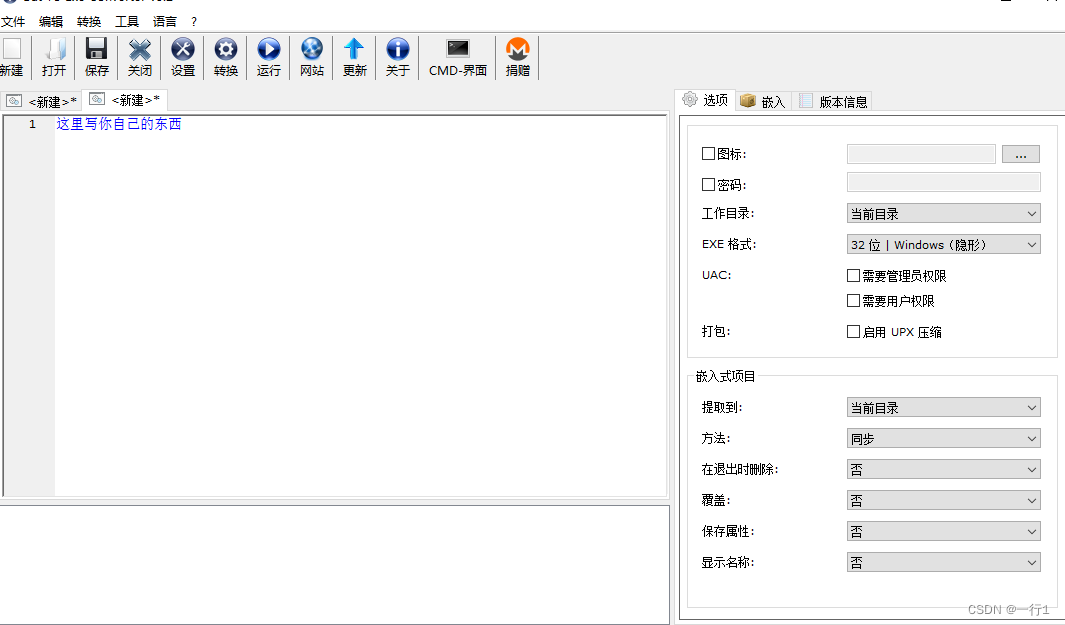This screenshot has width=1065, height=625.
Task: Click the icon path input field
Action: (921, 154)
